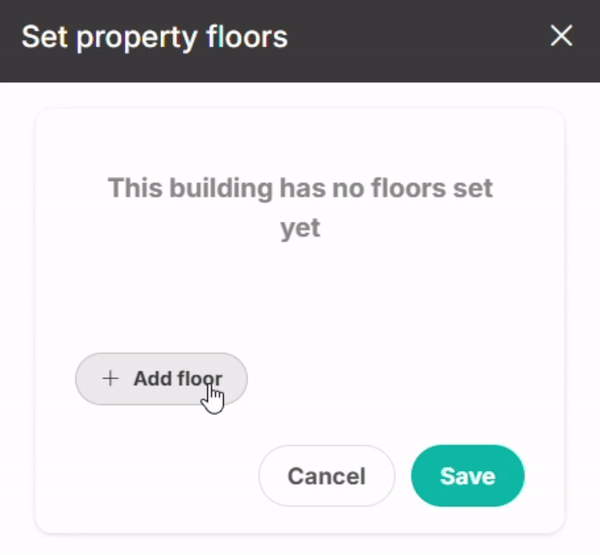Cancel the floor changes

pos(326,476)
